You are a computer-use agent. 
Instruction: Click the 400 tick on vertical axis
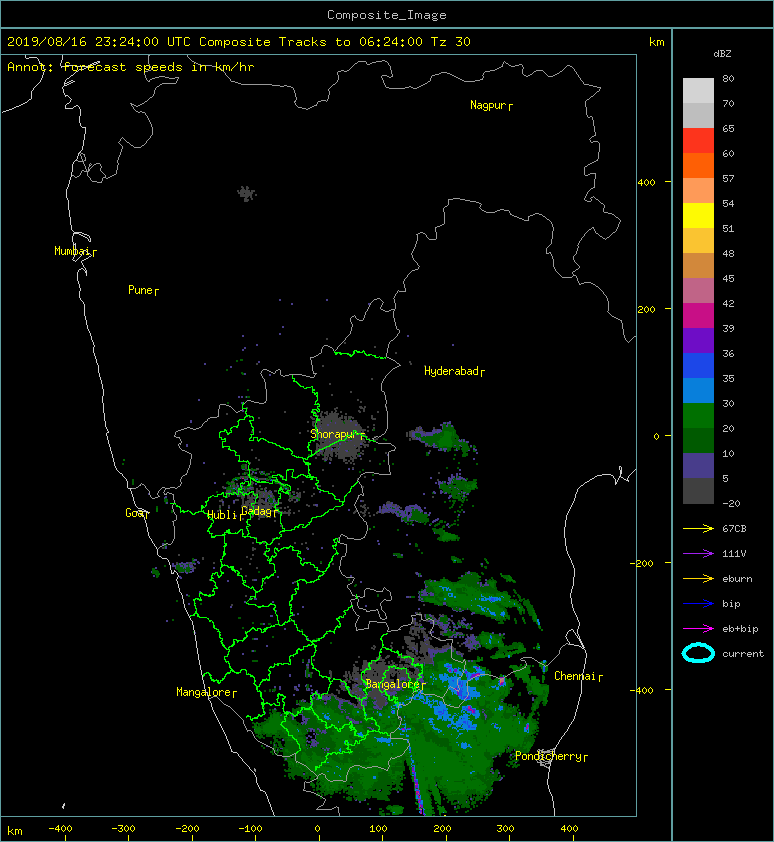646,183
